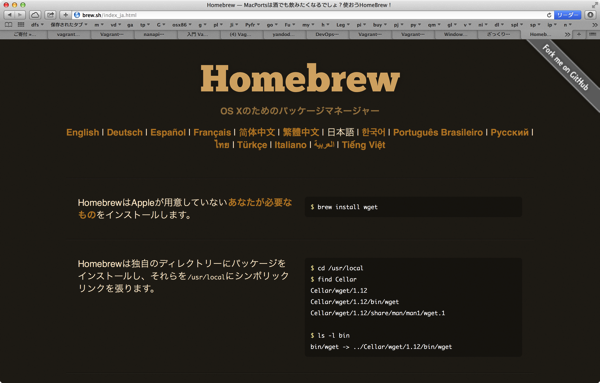Select the active Homeb... tab
Image resolution: width=600 pixels, height=383 pixels.
click(x=540, y=34)
